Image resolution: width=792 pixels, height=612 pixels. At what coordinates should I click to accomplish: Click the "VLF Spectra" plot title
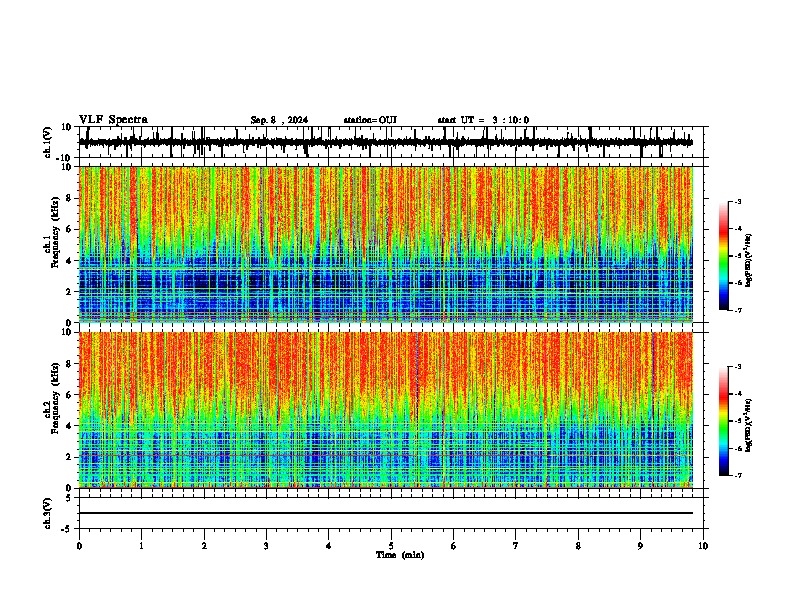[x=113, y=120]
